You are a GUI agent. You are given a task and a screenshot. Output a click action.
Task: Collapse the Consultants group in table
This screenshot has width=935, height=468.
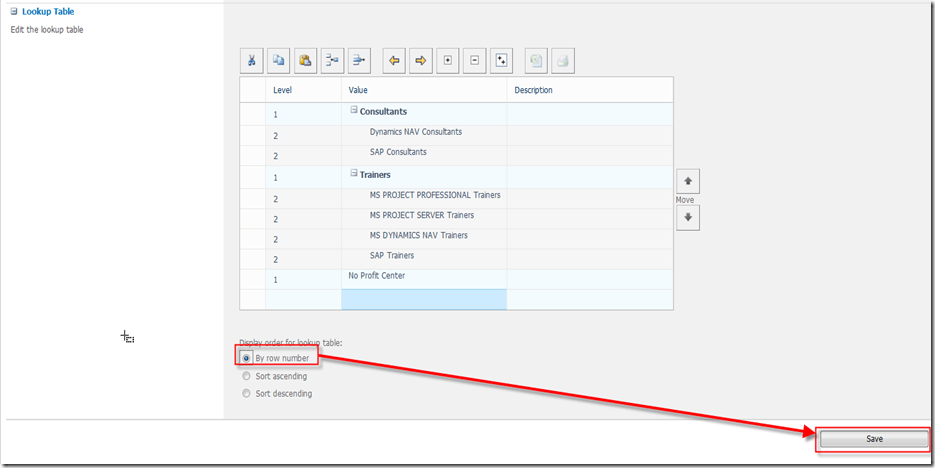pos(353,111)
